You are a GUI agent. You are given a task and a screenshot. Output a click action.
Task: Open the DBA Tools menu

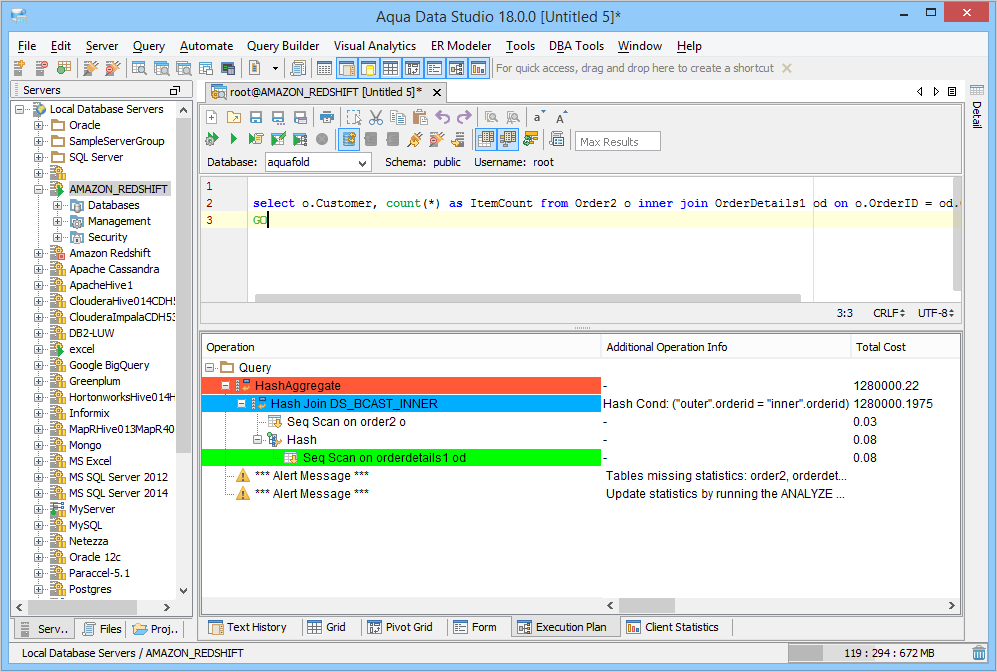click(576, 46)
